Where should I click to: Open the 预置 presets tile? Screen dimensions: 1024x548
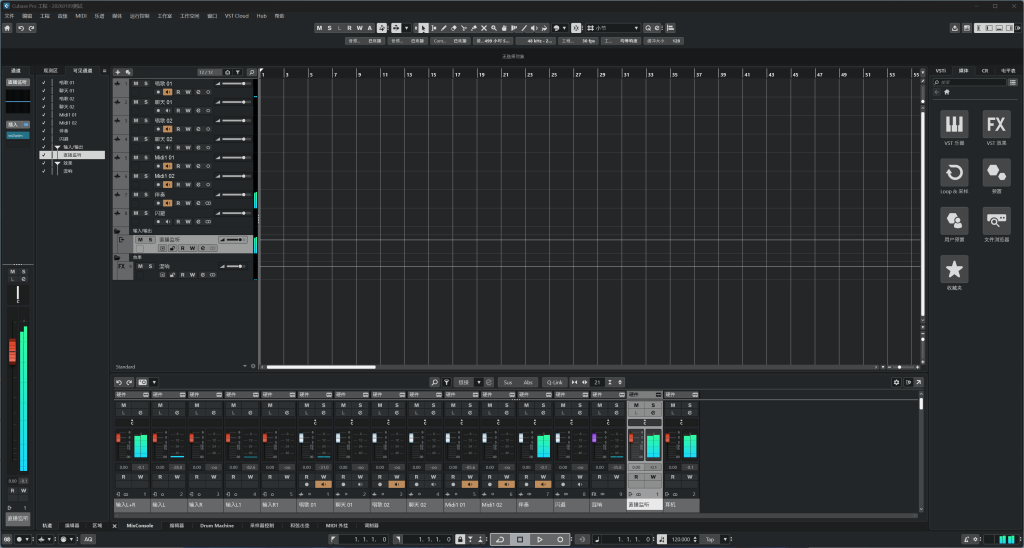996,172
